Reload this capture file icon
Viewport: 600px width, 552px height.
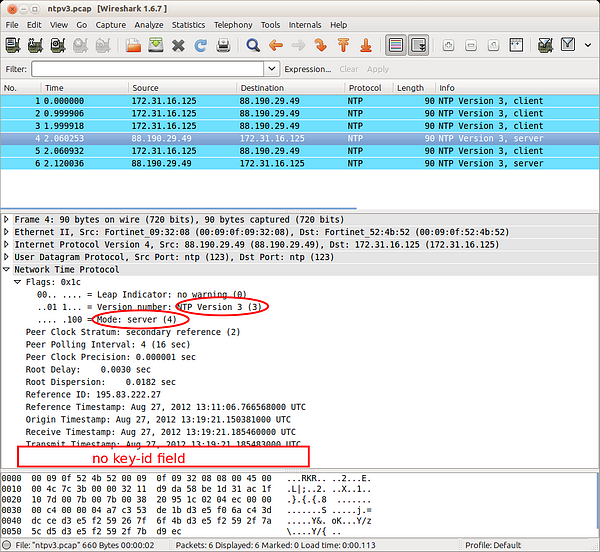201,45
